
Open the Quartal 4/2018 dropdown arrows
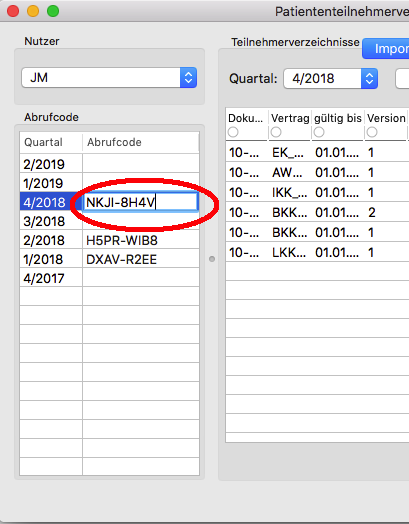coord(369,79)
